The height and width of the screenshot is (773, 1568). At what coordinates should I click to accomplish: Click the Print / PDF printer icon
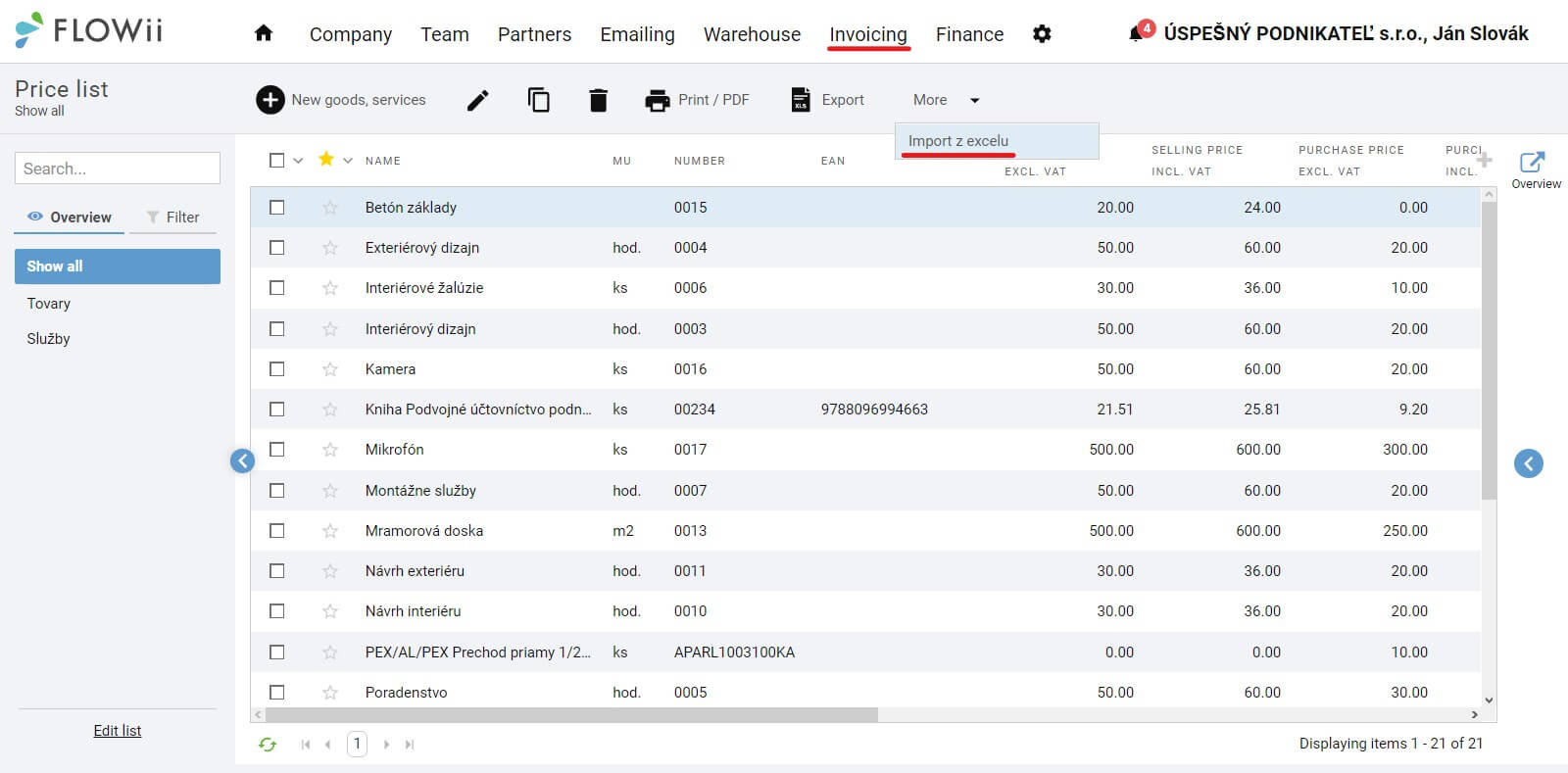657,100
